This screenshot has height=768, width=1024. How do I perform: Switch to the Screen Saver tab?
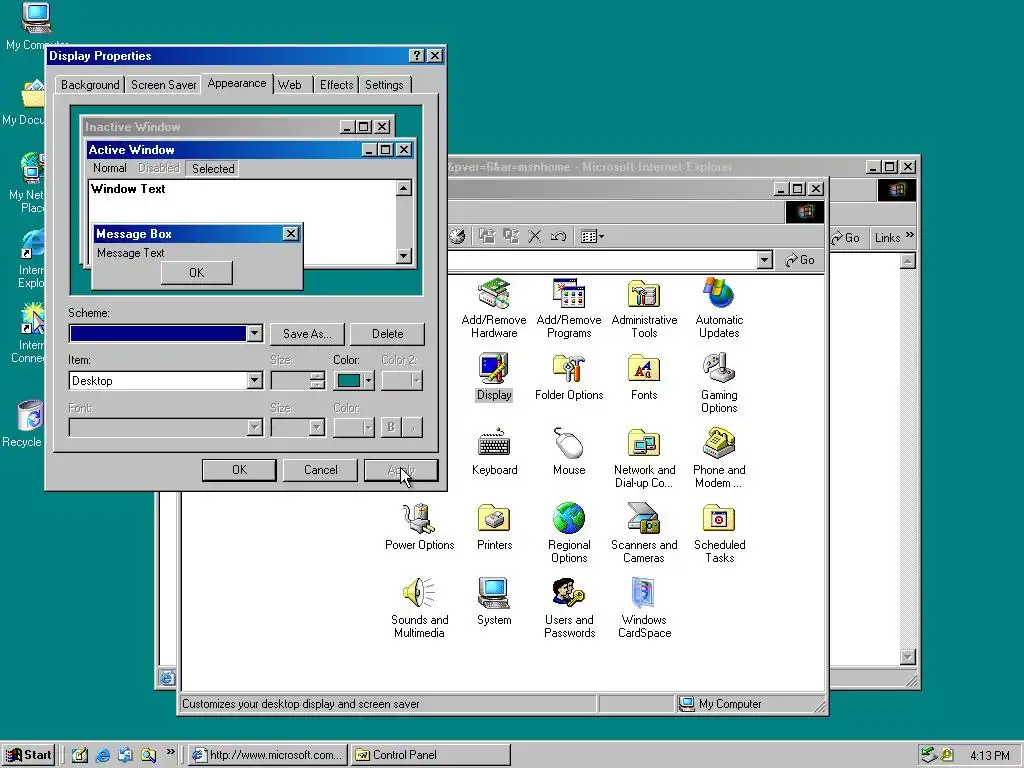point(163,85)
